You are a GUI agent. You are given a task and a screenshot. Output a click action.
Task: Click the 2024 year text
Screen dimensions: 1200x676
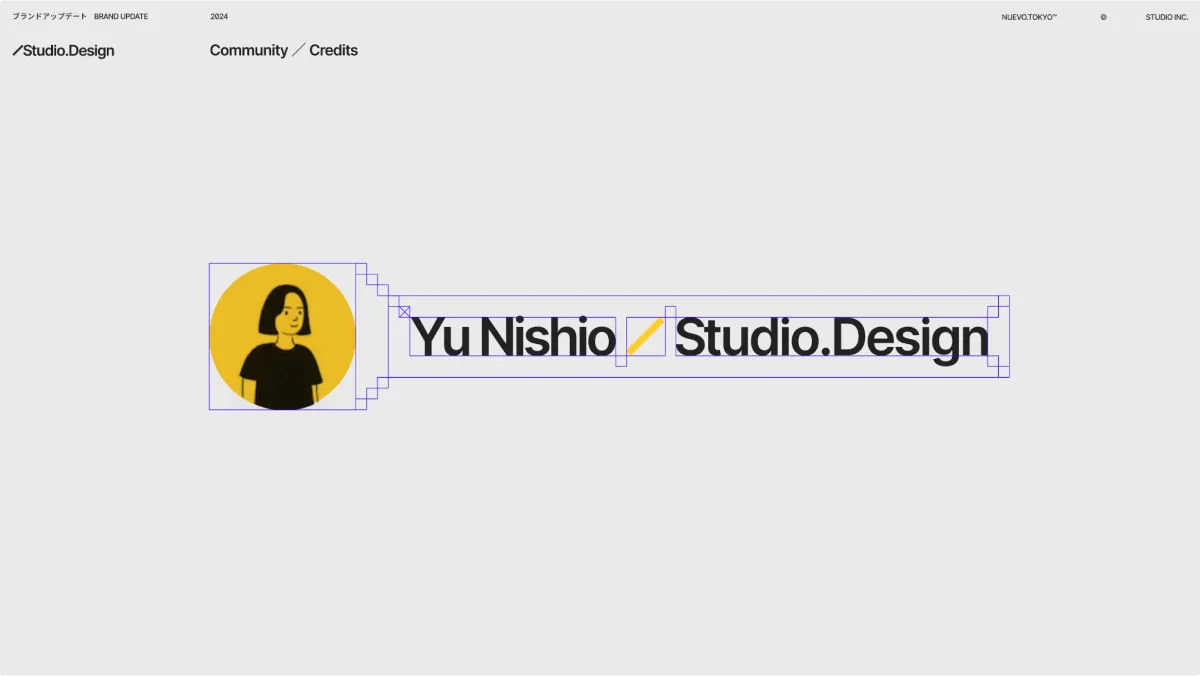(x=219, y=17)
